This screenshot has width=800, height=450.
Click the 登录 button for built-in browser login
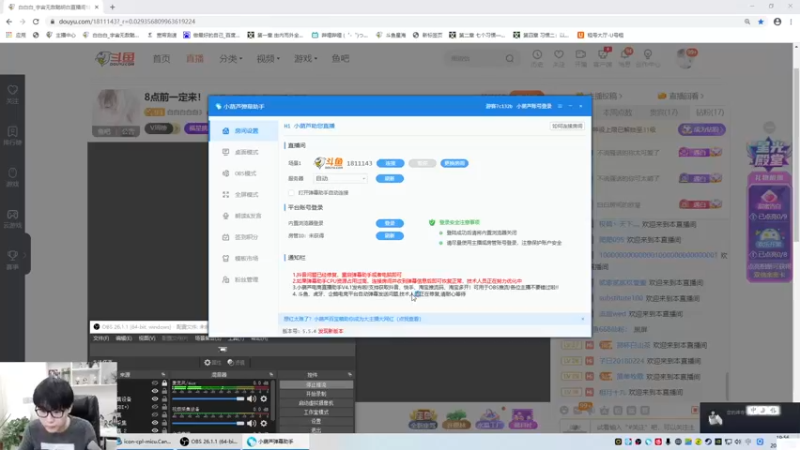tap(390, 223)
